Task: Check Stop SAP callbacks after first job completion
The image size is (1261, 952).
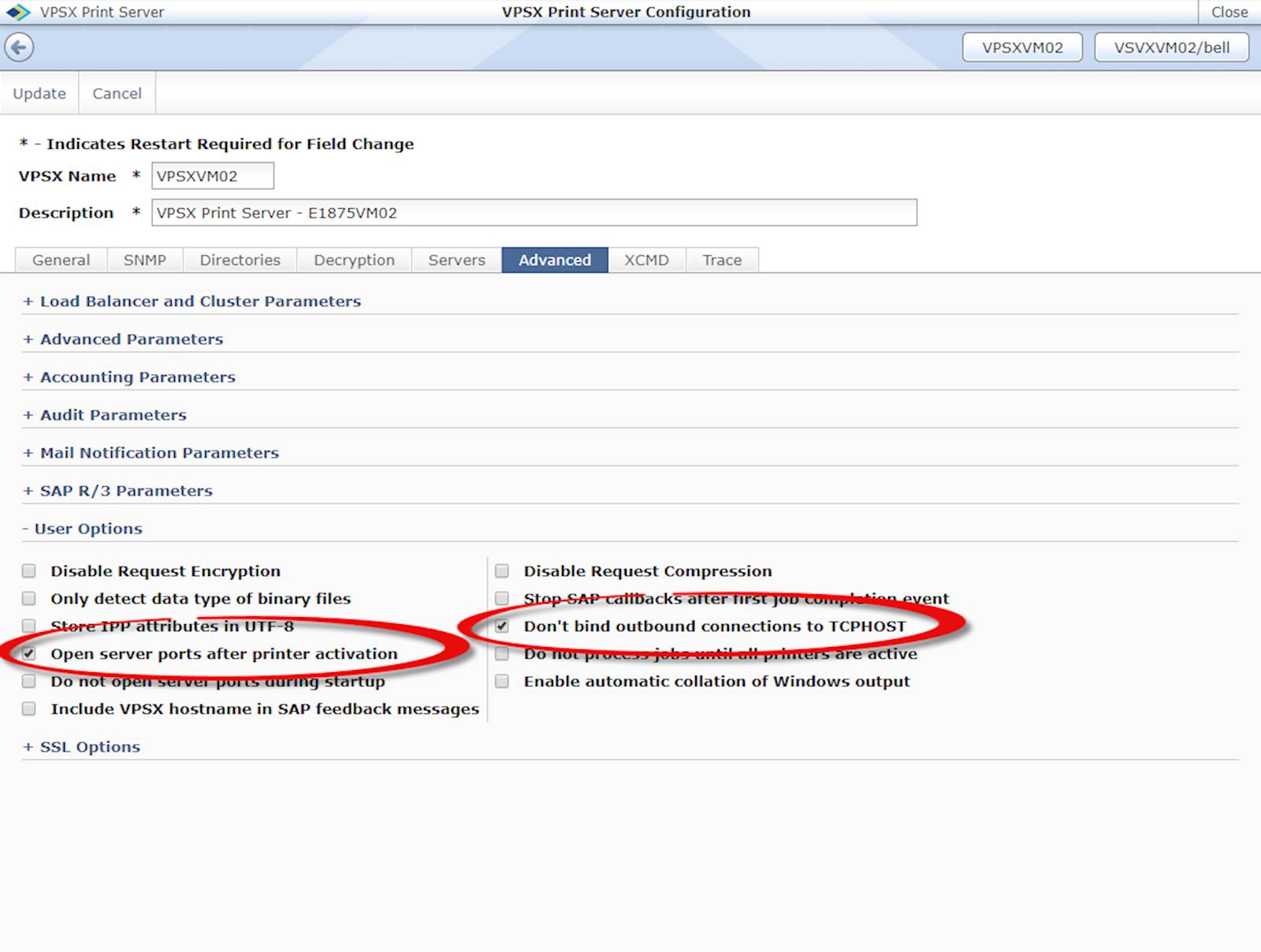Action: [502, 598]
